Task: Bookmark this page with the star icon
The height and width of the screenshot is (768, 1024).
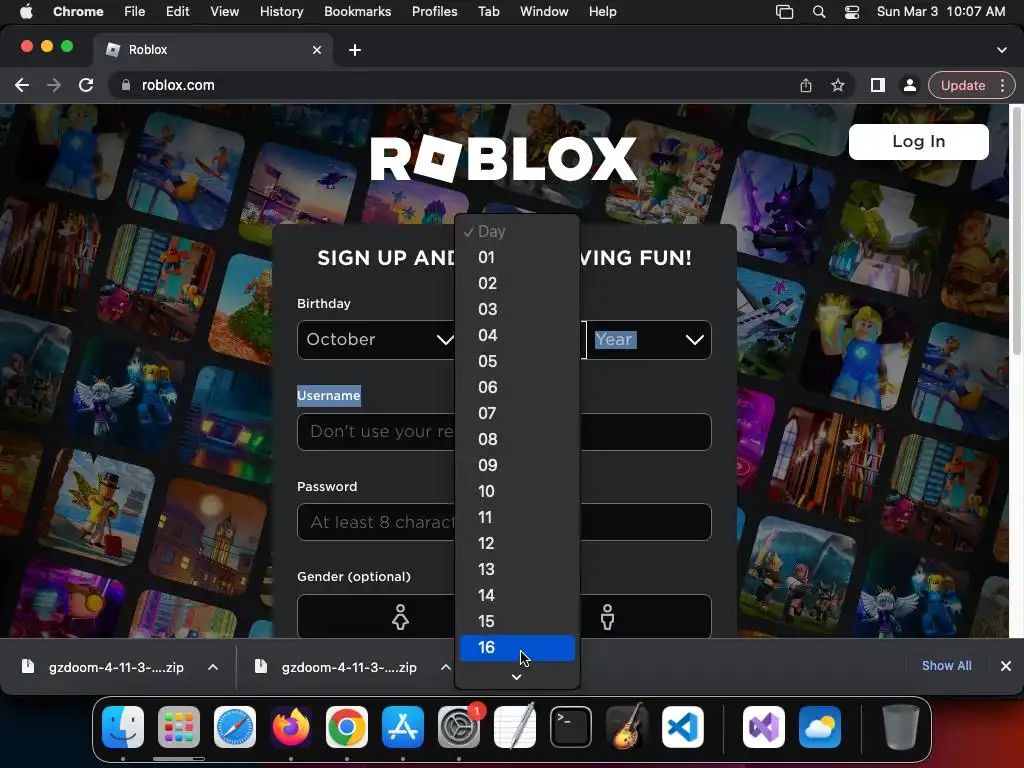Action: 838,85
